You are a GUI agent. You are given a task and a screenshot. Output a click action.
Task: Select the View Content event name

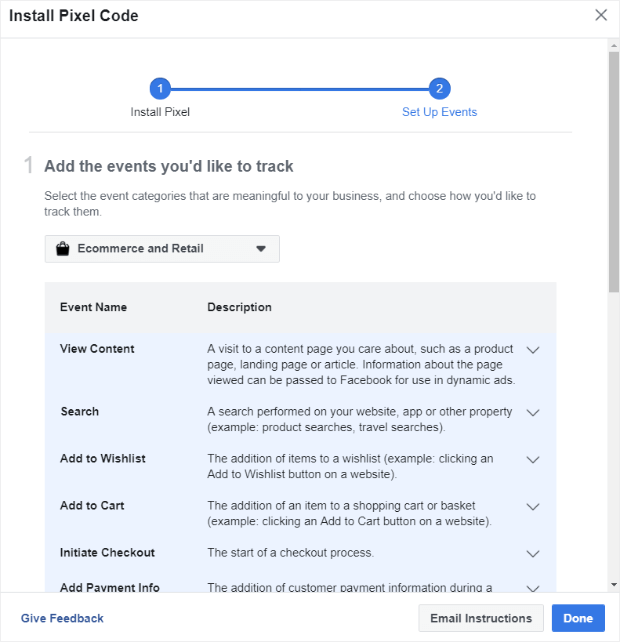point(97,348)
